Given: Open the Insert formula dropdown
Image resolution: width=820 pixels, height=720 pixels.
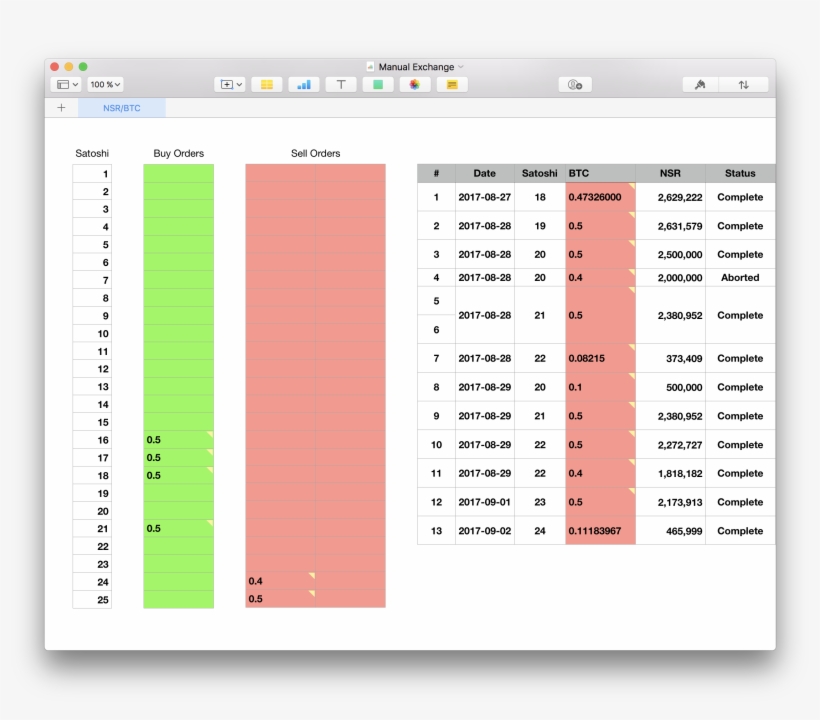Looking at the screenshot, I should (x=229, y=85).
